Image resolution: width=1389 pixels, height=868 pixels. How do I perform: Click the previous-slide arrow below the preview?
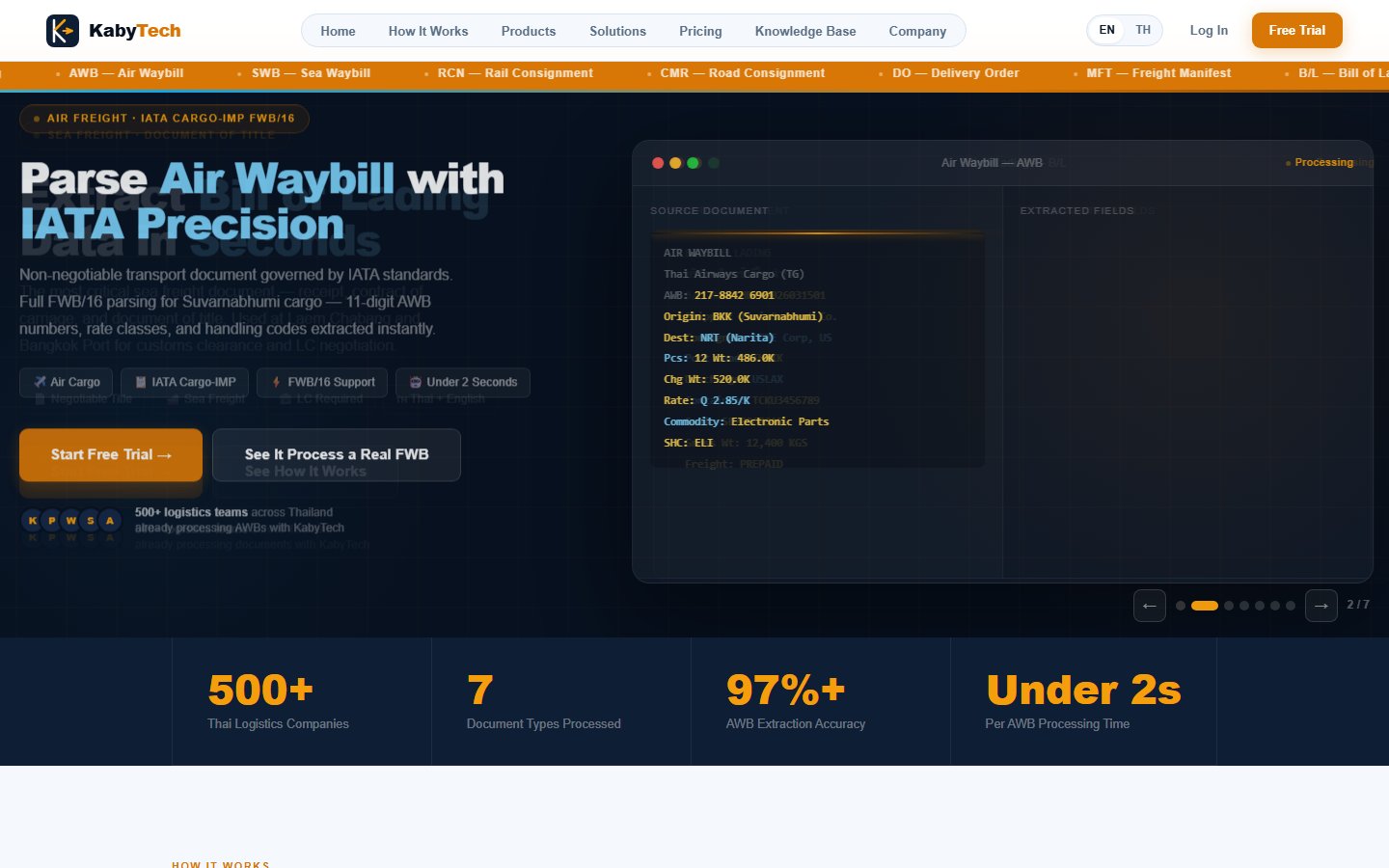(x=1149, y=605)
